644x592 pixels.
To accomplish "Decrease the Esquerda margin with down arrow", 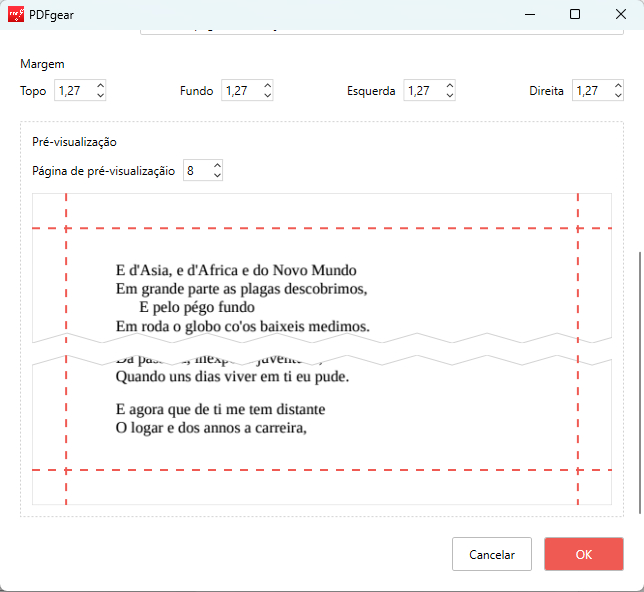I will pos(449,96).
